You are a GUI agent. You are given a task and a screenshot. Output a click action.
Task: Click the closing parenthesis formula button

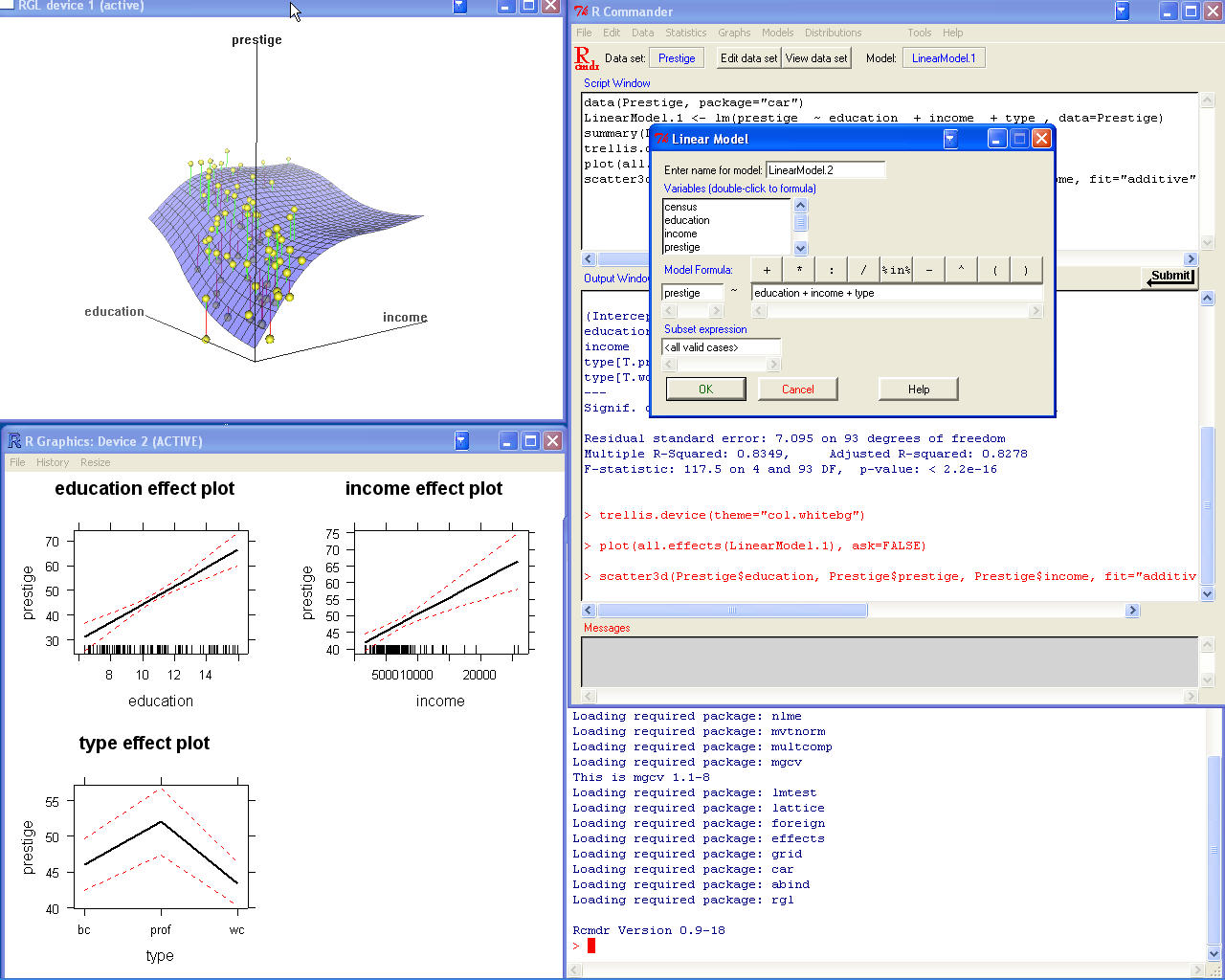1025,270
